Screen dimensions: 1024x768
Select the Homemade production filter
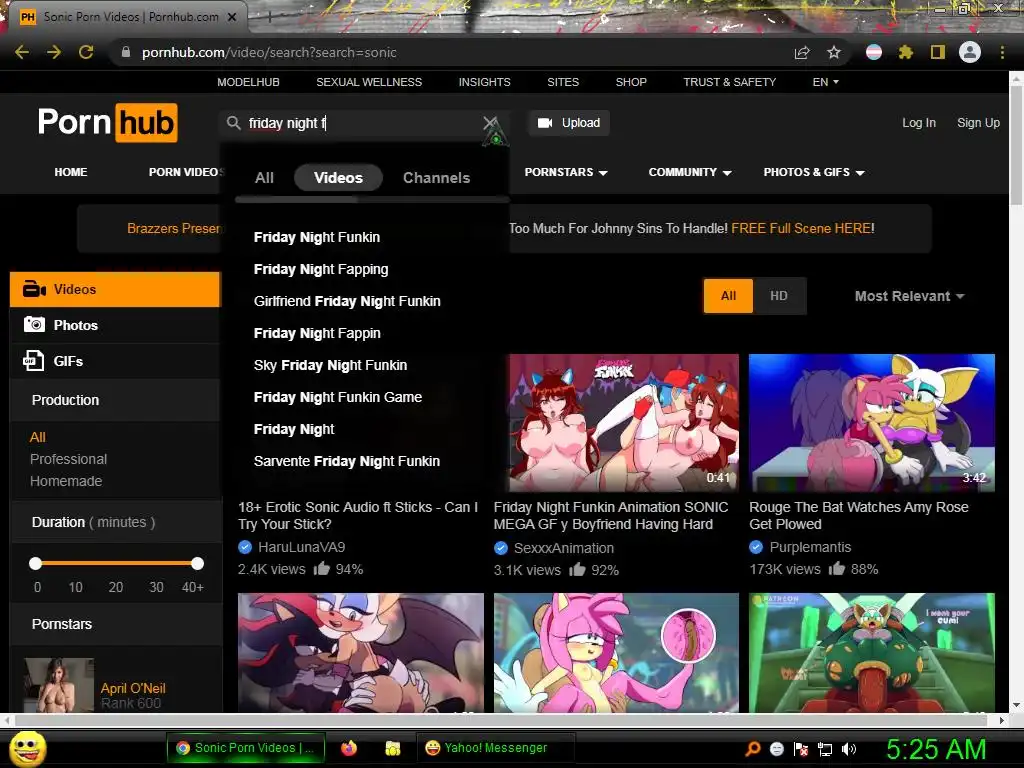click(66, 481)
